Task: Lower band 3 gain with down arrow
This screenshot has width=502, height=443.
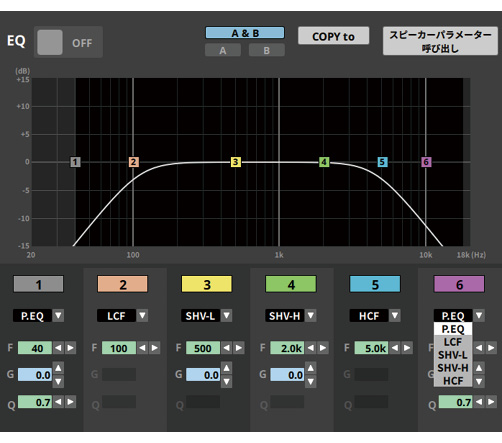Action: pos(227,381)
